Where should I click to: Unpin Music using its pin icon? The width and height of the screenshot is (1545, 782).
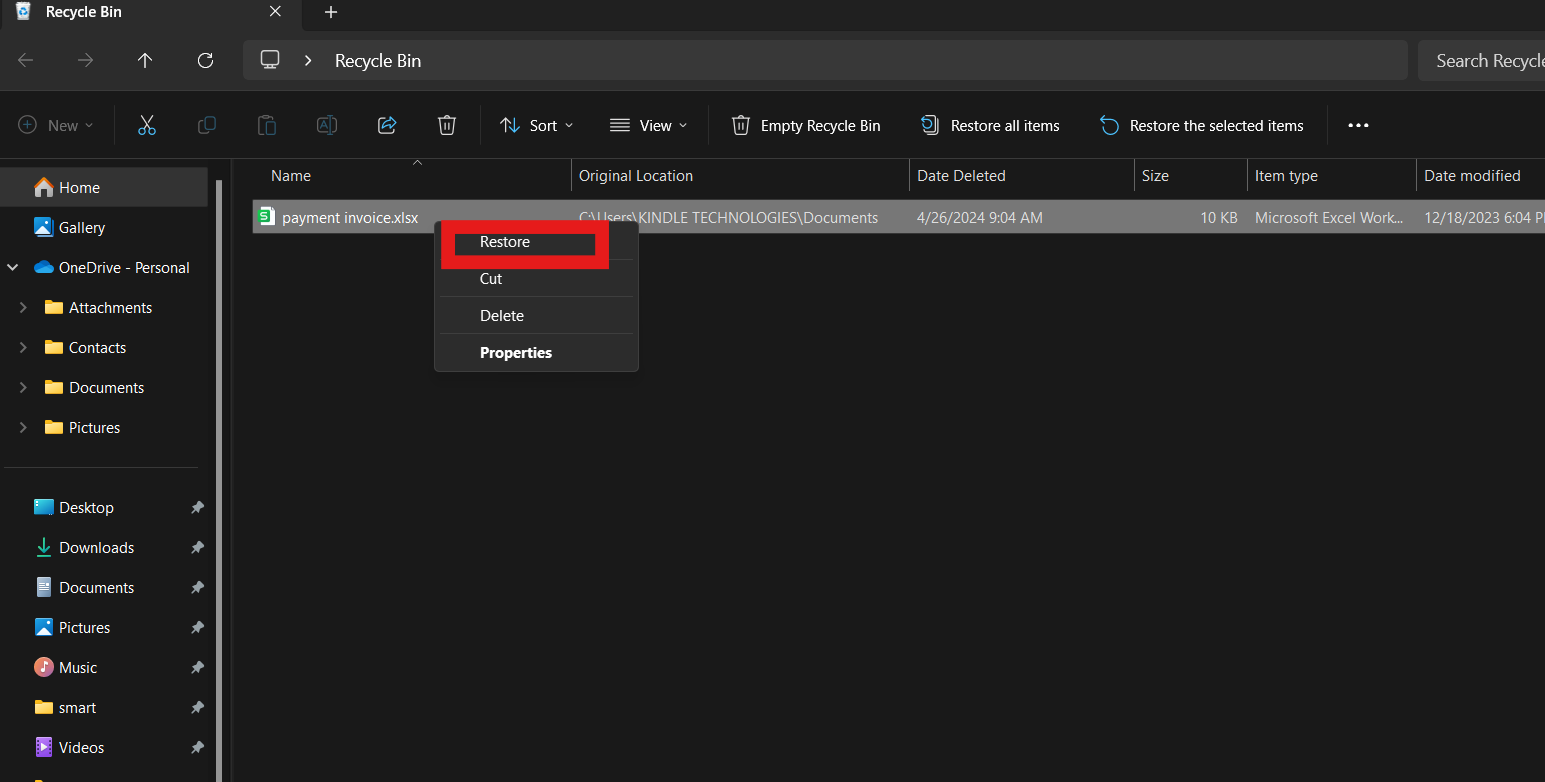[197, 668]
